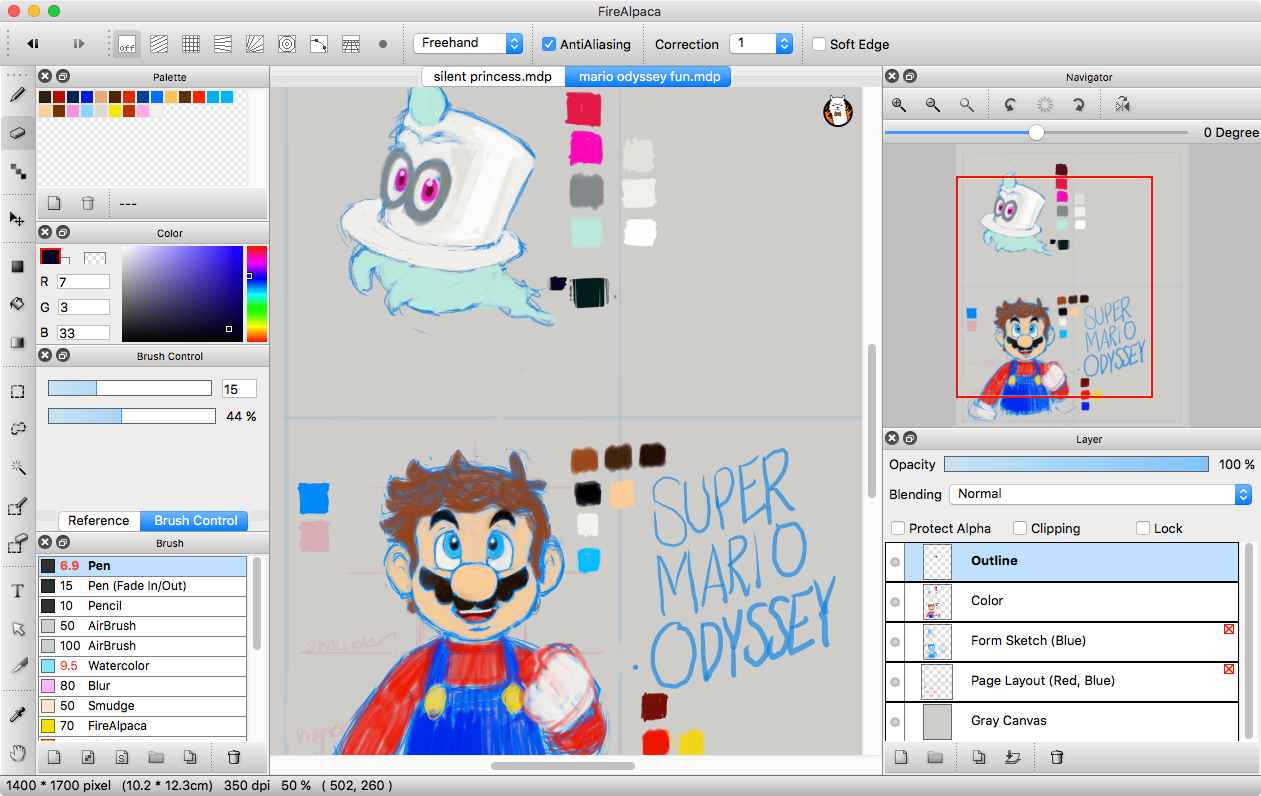The width and height of the screenshot is (1261, 796).
Task: Select the rectangular Select tool
Action: click(x=17, y=391)
